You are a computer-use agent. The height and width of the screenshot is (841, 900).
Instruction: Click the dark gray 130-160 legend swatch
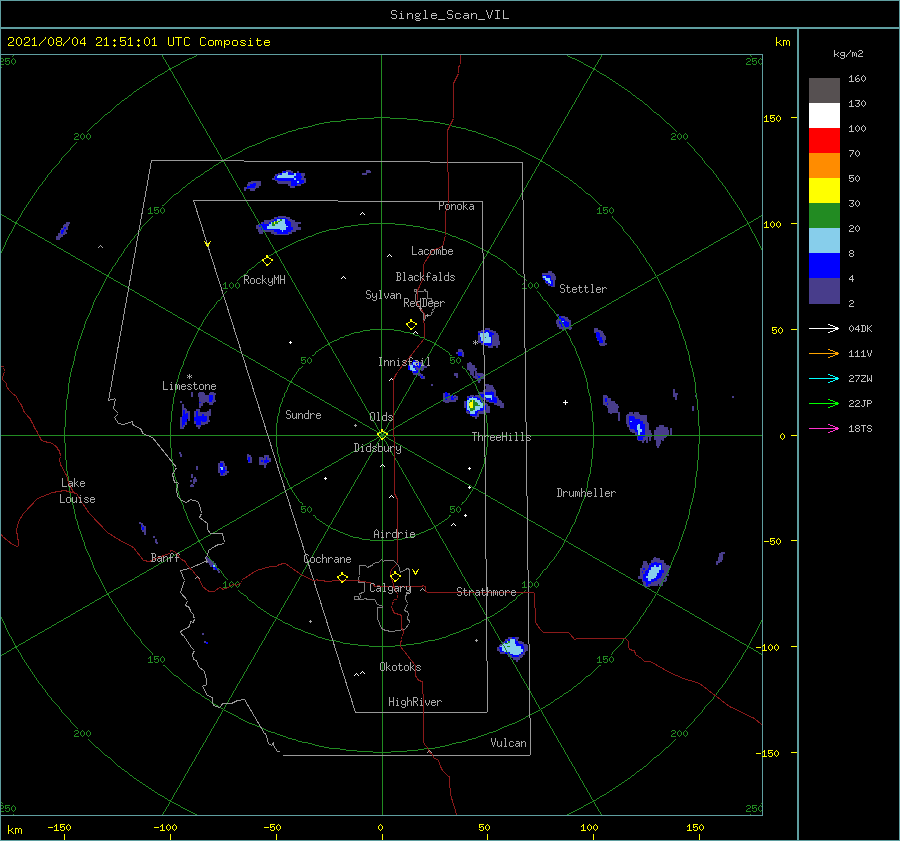click(824, 91)
